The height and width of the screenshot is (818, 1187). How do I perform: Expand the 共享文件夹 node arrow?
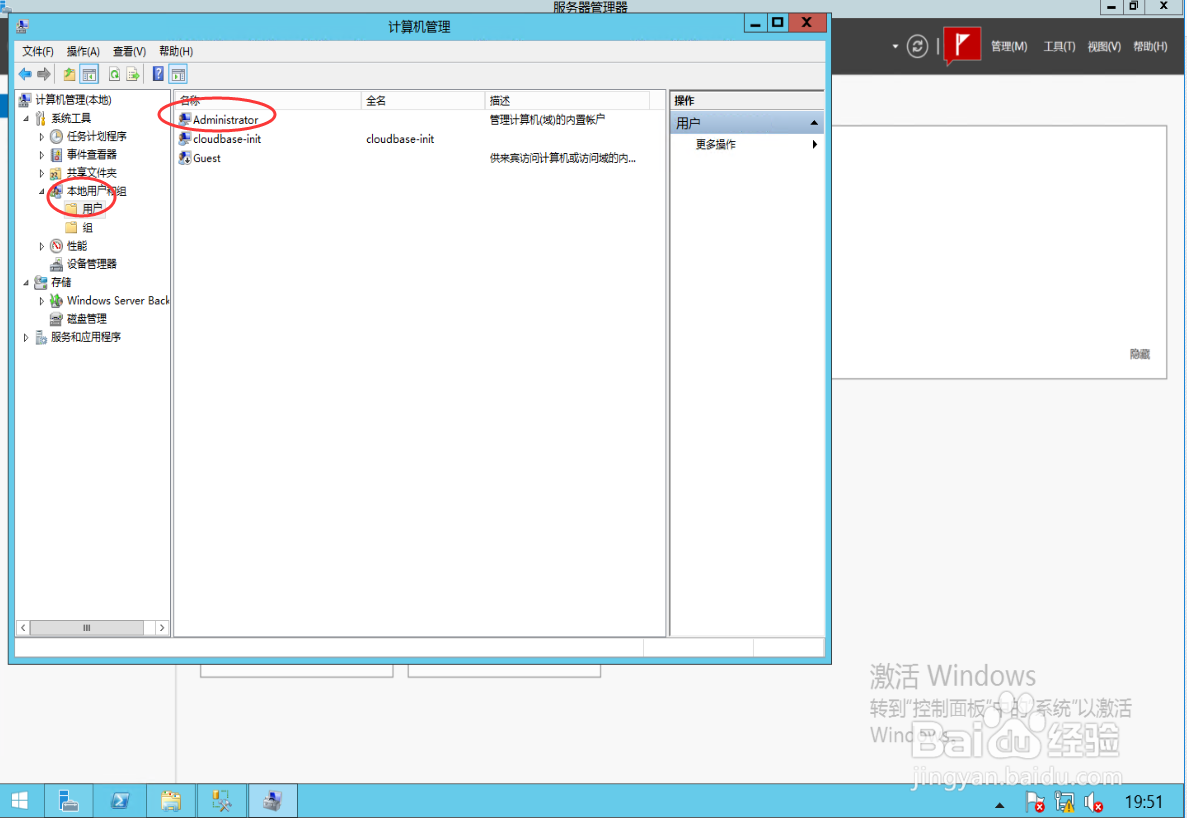42,173
